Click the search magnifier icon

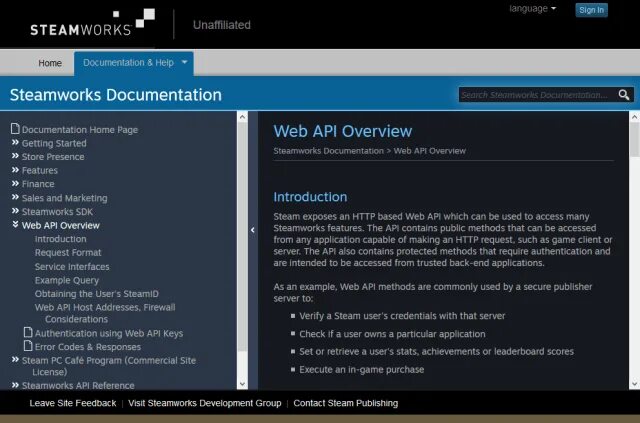pos(623,95)
